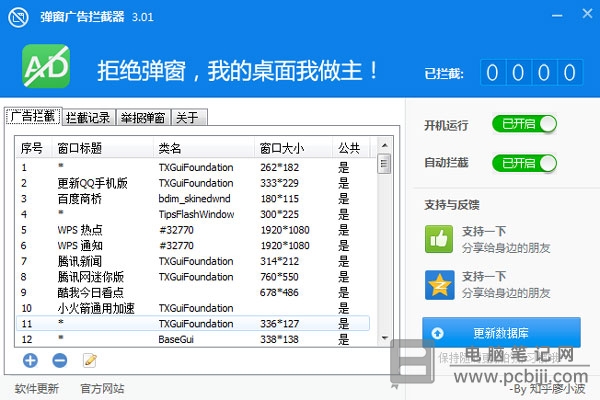This screenshot has height=400, width=600.
Task: Select the 酷我今日看点 row
Action: tap(193, 292)
